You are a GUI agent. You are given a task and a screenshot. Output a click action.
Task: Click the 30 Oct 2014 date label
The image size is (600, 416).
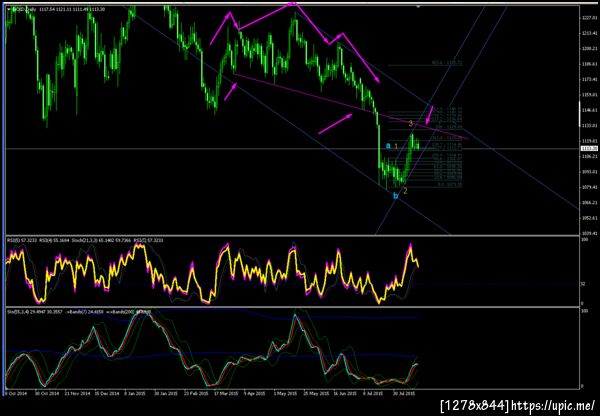pos(46,393)
